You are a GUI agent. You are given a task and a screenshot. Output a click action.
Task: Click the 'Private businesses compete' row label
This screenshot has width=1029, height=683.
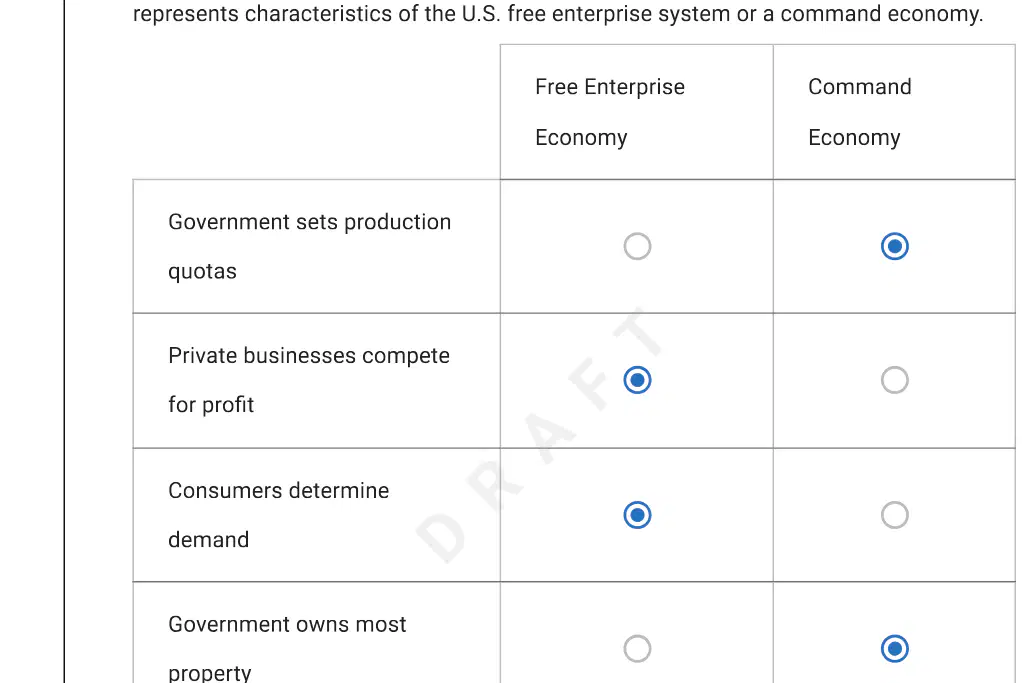click(x=309, y=356)
